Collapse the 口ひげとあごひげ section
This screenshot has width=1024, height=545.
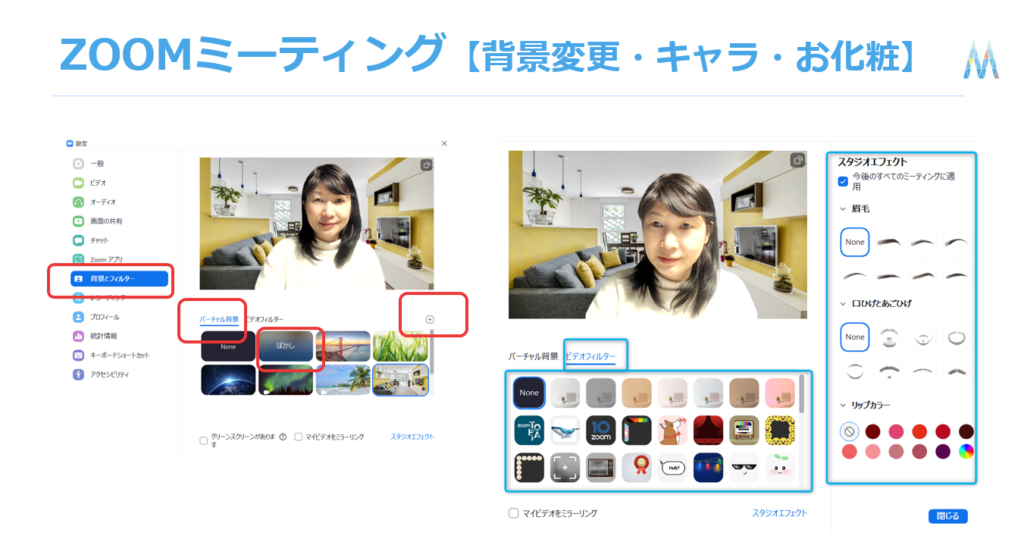pyautogui.click(x=843, y=304)
